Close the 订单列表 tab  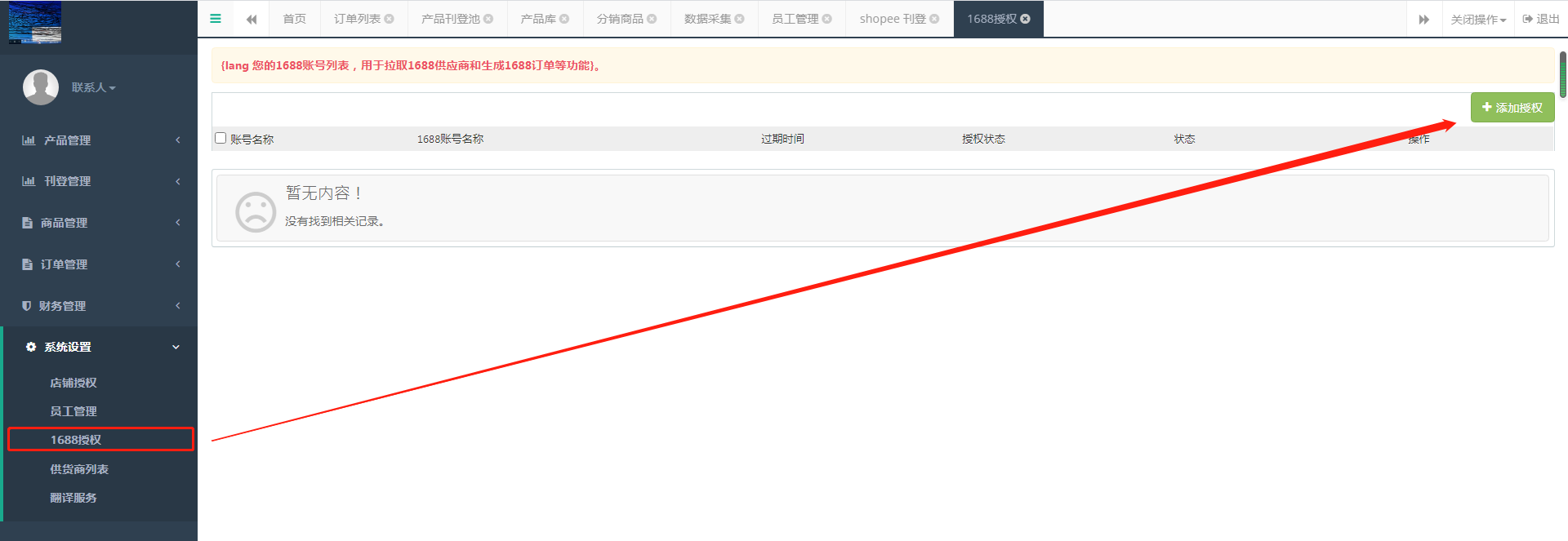[x=389, y=19]
